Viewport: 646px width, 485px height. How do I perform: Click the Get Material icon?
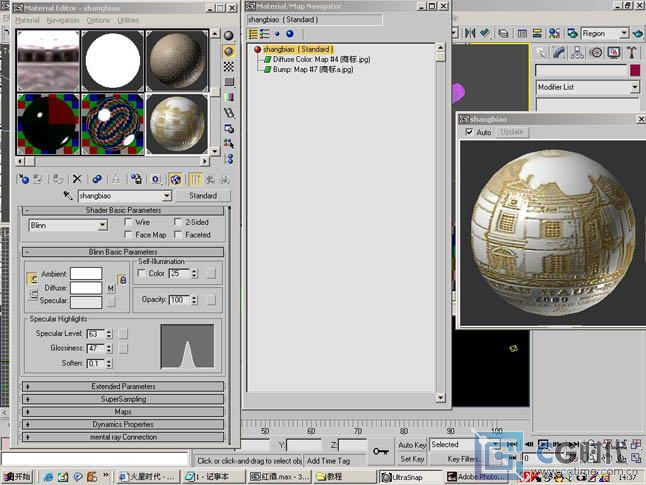[x=23, y=179]
